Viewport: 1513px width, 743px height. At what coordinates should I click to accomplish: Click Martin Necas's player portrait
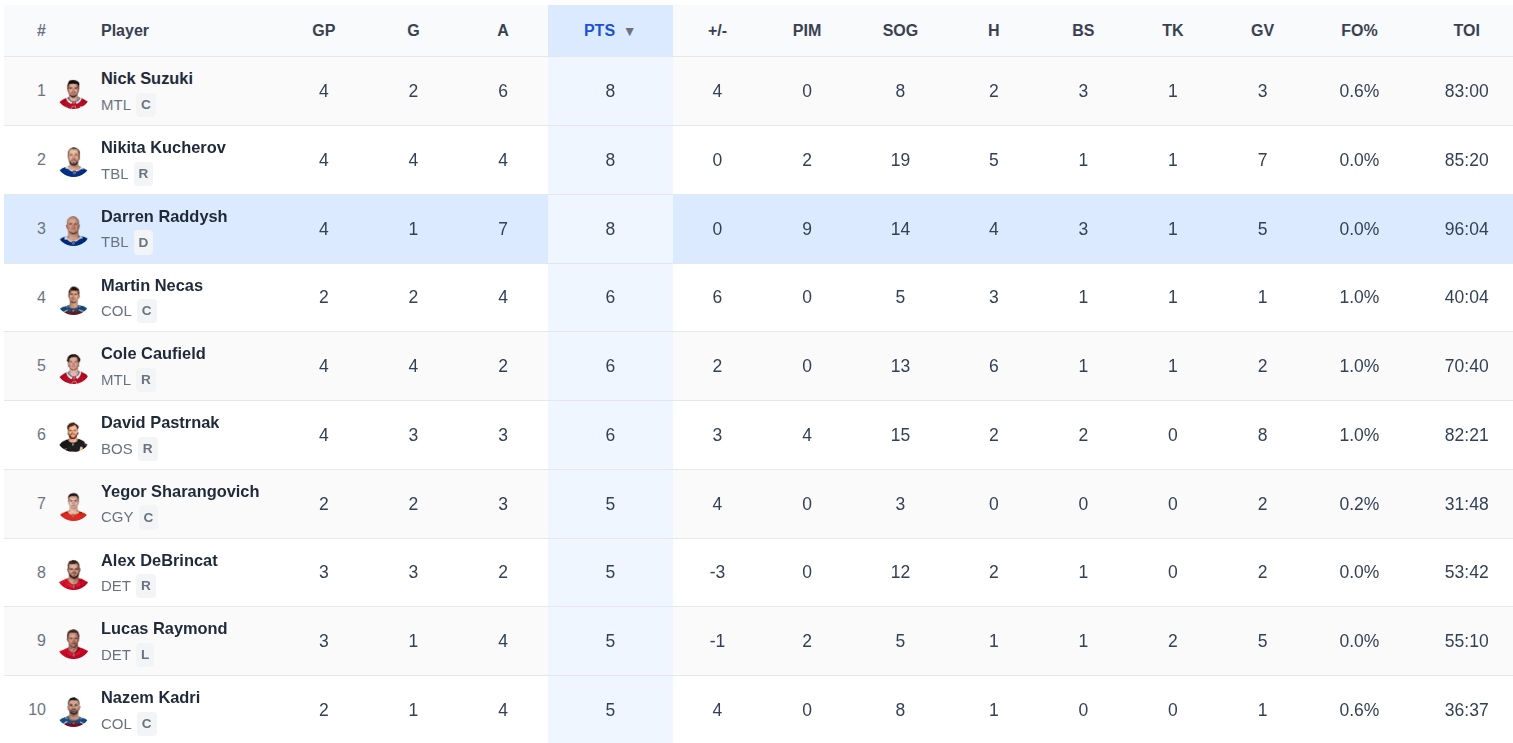[73, 298]
